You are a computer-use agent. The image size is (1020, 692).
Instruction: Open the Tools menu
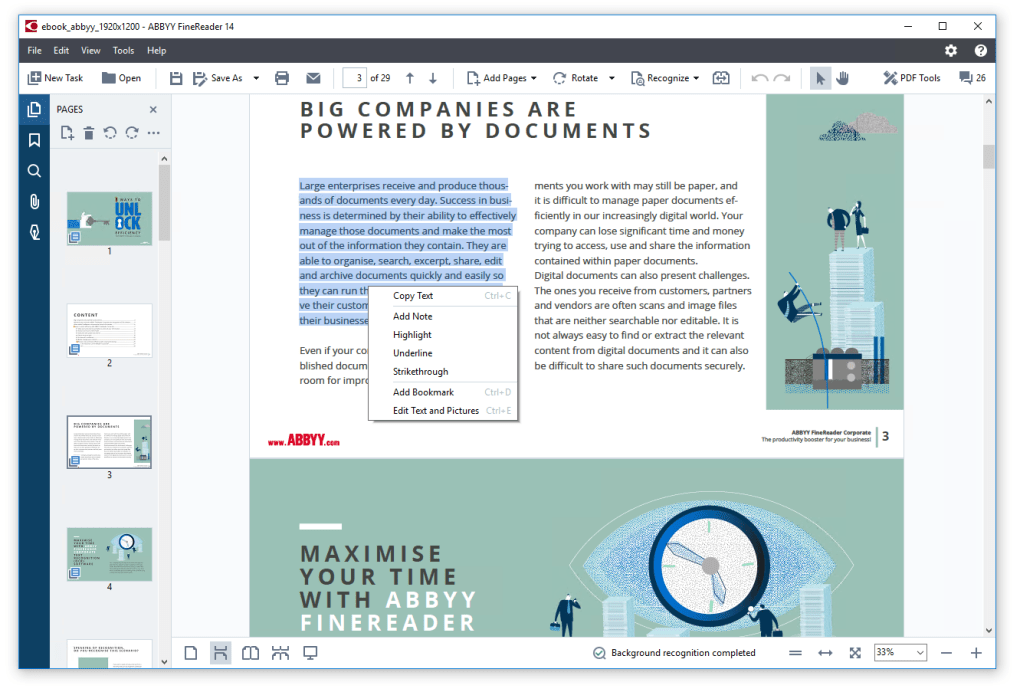(x=123, y=50)
